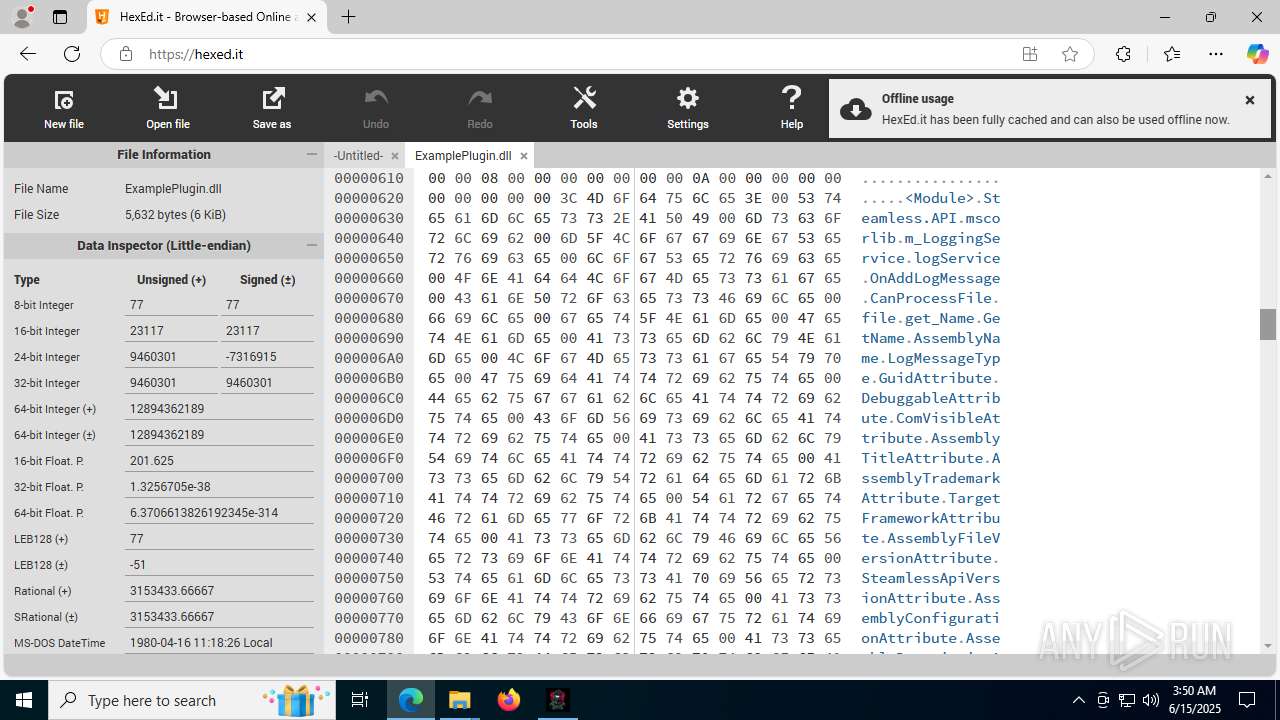Show hidden system tray icons
This screenshot has height=720, width=1280.
1078,700
